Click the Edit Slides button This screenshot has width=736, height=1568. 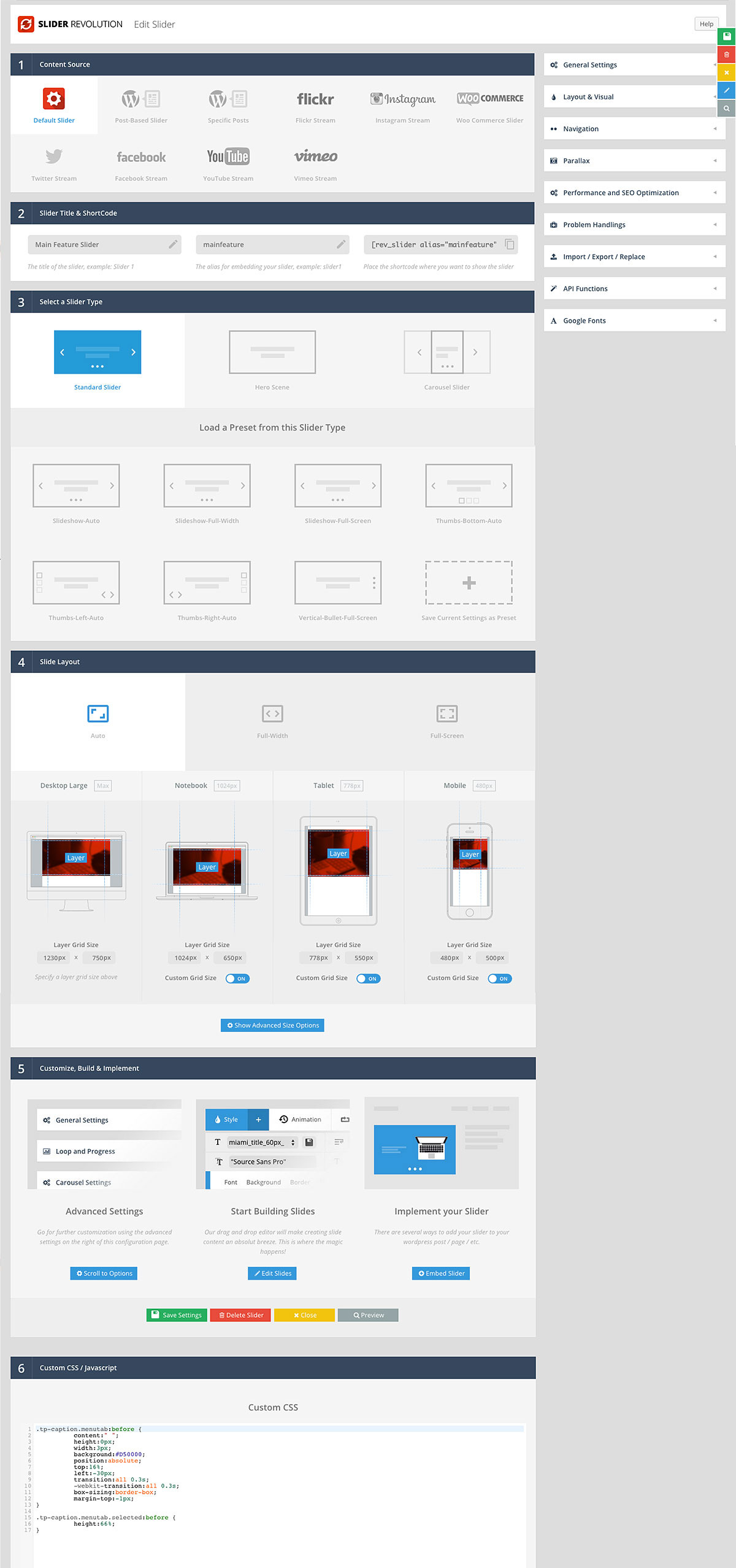click(x=272, y=1274)
